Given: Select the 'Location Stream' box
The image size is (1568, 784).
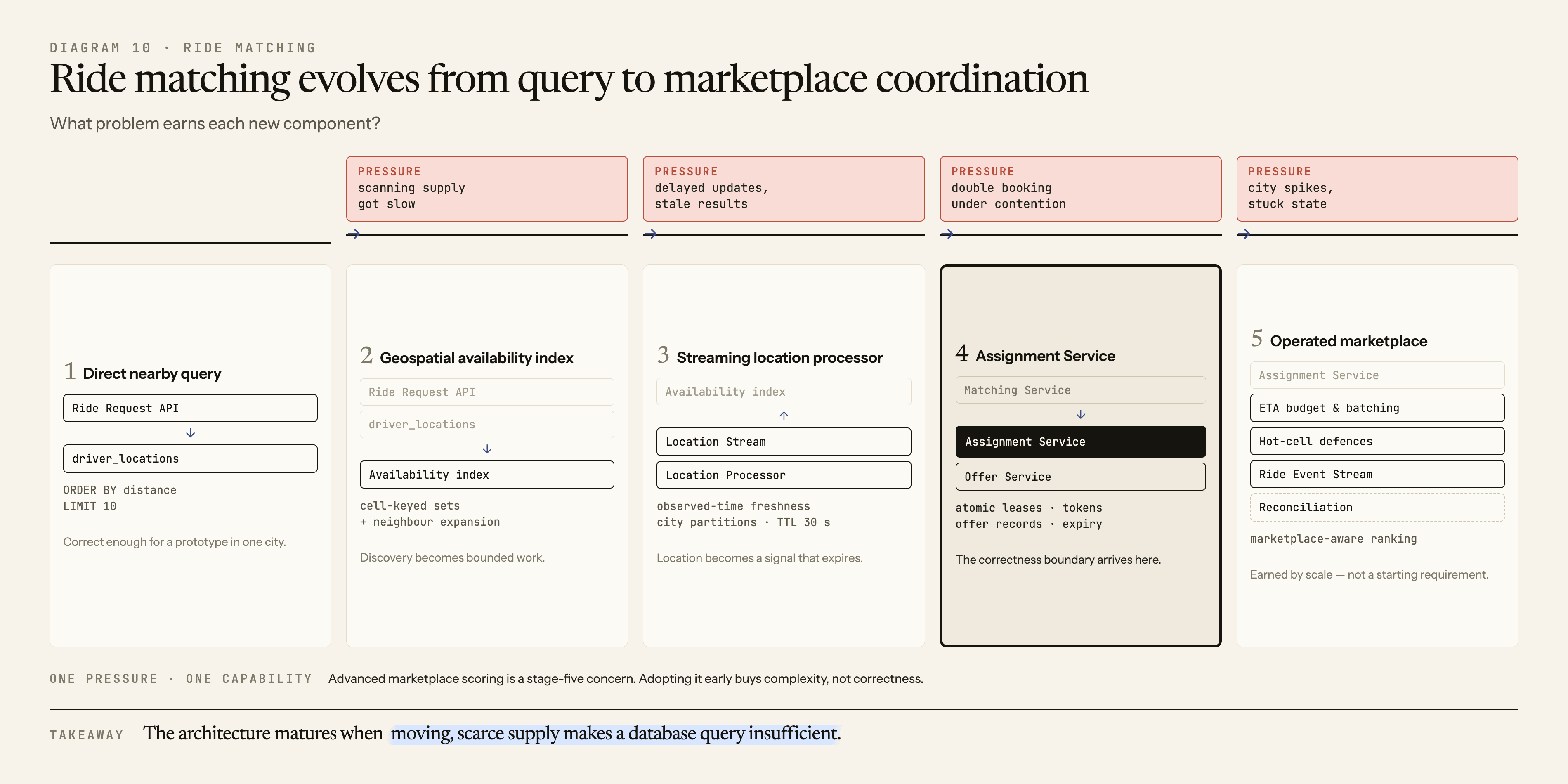Looking at the screenshot, I should coord(784,441).
